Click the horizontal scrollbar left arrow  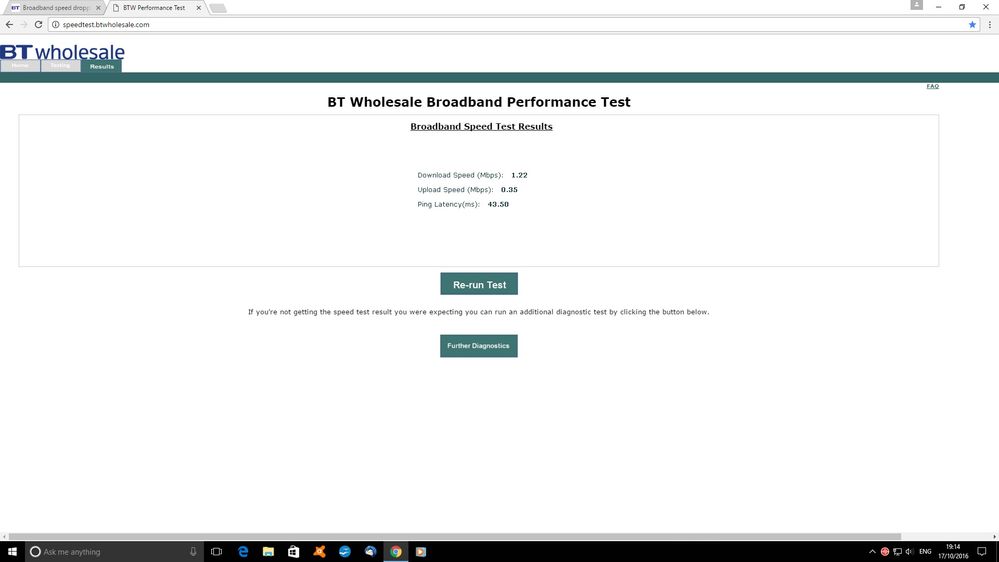click(x=4, y=537)
